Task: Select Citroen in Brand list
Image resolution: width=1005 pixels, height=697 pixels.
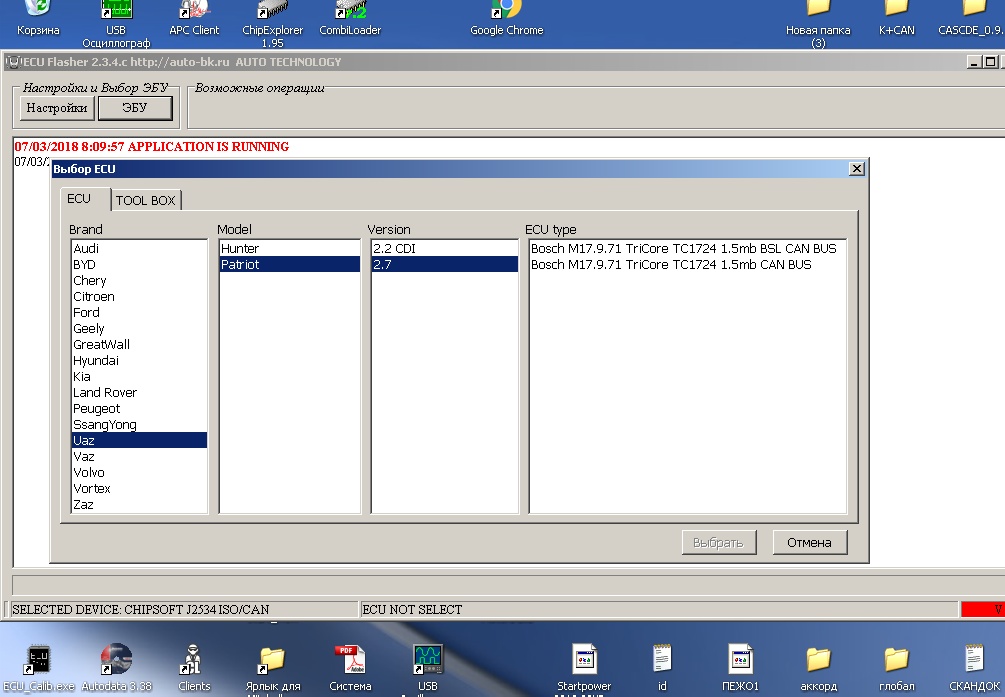Action: pos(139,296)
